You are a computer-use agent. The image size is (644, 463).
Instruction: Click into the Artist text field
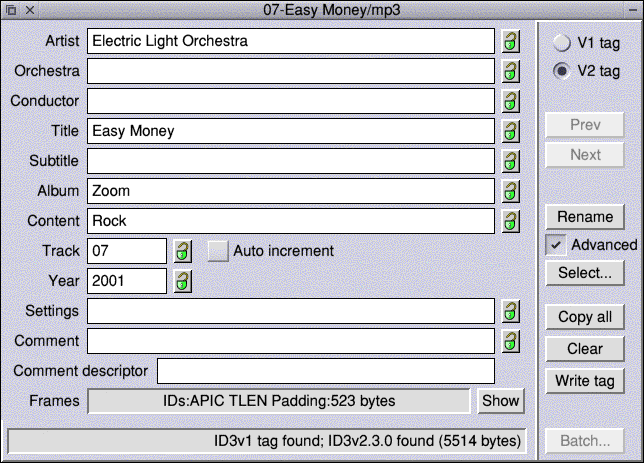pyautogui.click(x=291, y=41)
